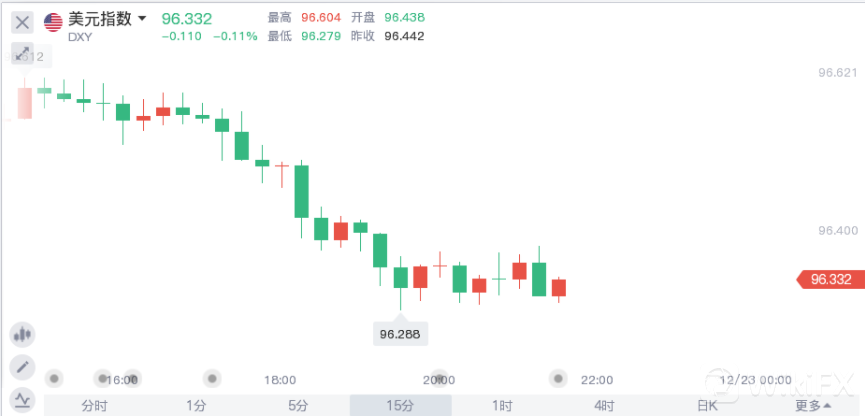Select the pencil drawing tool

point(23,367)
